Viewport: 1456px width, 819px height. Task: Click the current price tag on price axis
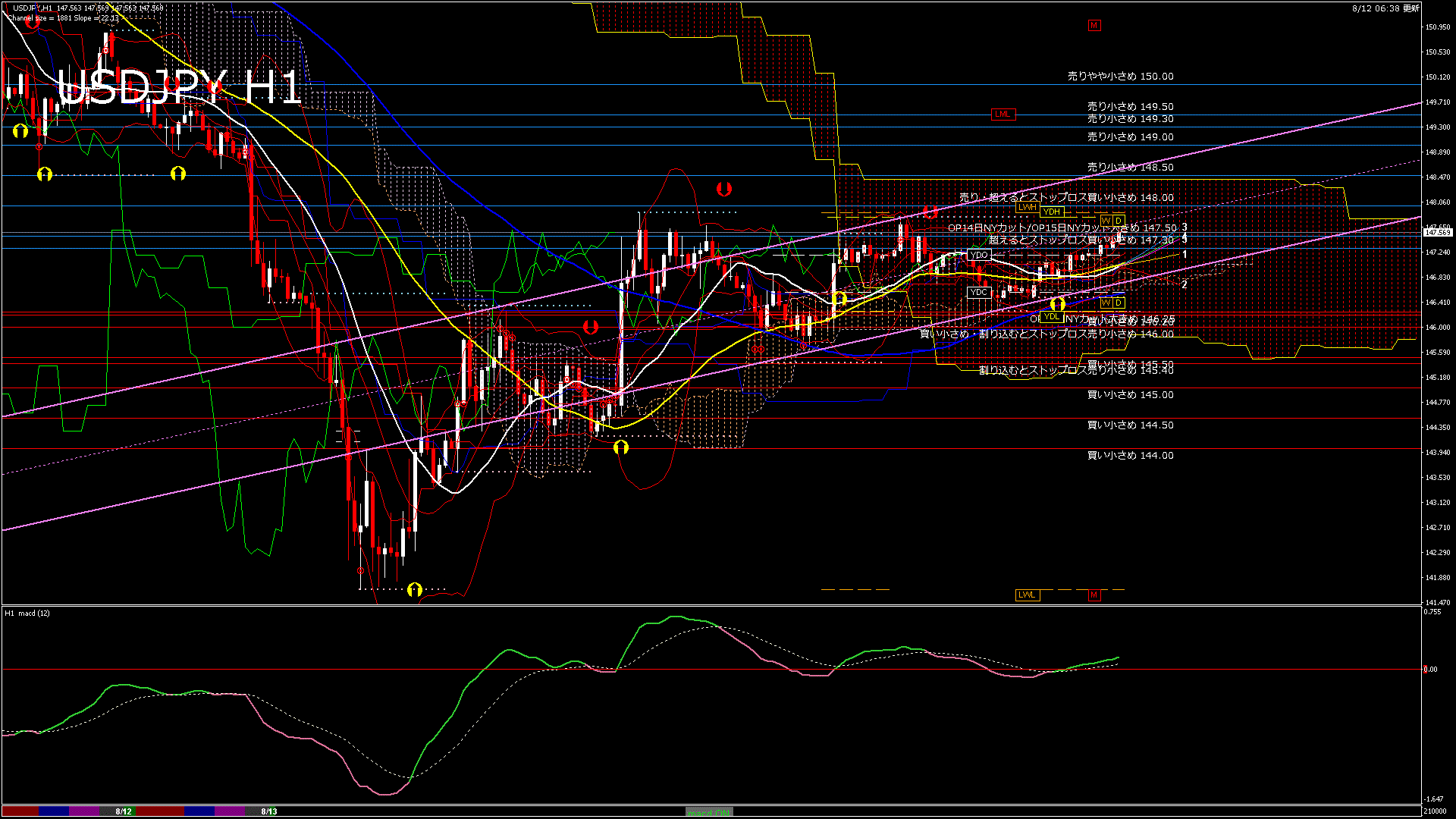click(1437, 233)
